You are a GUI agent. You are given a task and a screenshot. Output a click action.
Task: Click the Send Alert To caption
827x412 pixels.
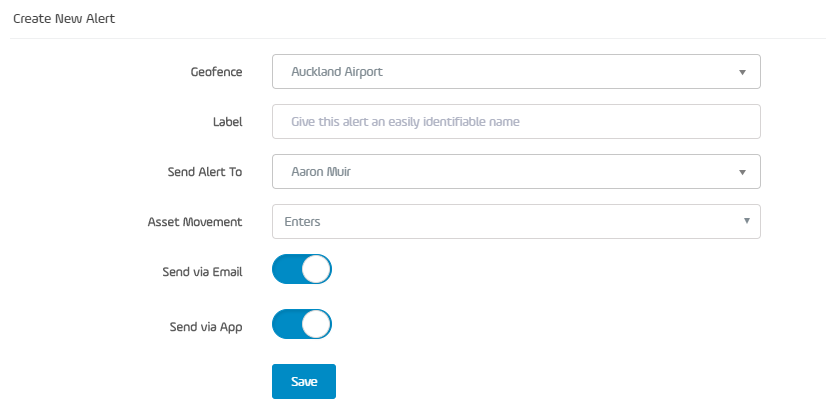point(205,172)
